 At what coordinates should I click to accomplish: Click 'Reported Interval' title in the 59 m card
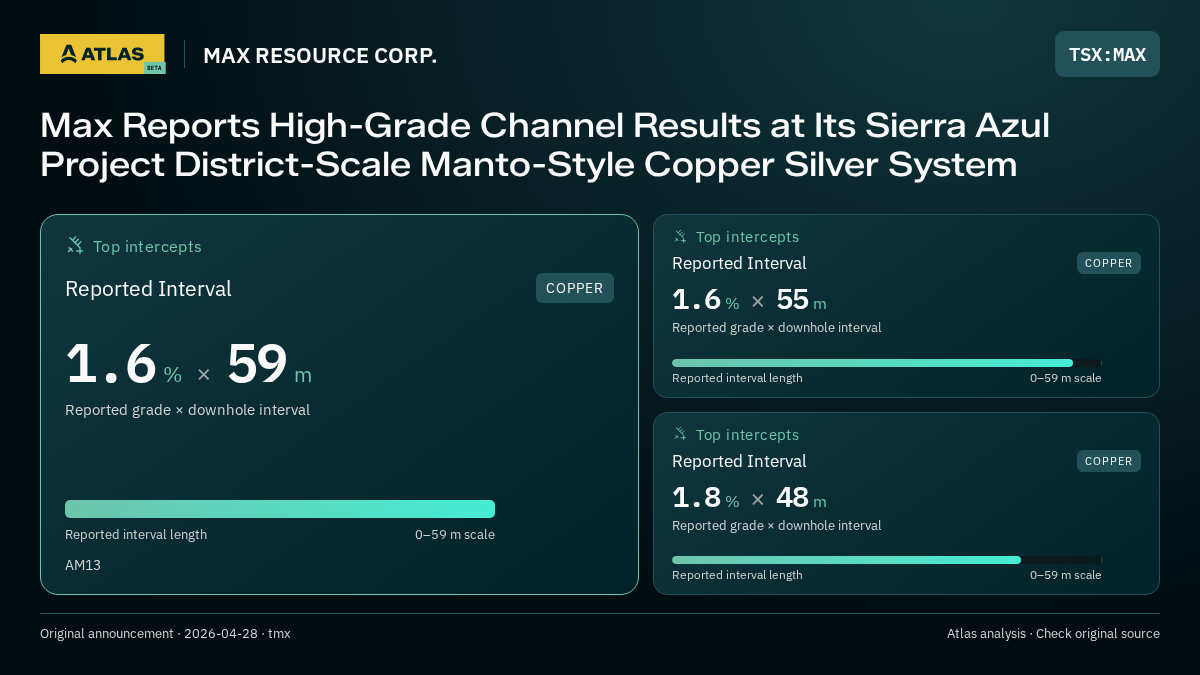pos(148,289)
